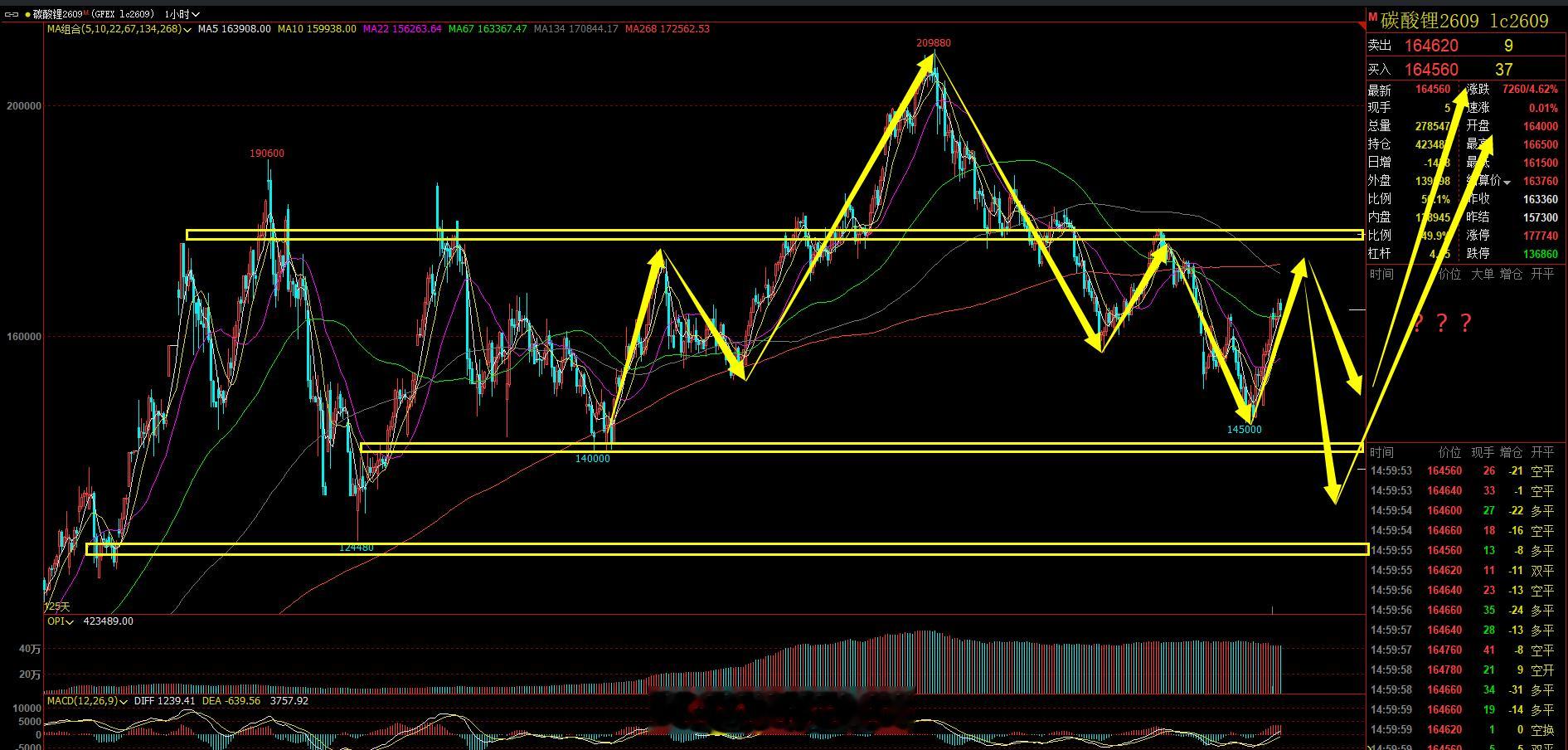This screenshot has height=750, width=1568.
Task: Select the first tick row at 14:59:53
Action: [x=1466, y=471]
